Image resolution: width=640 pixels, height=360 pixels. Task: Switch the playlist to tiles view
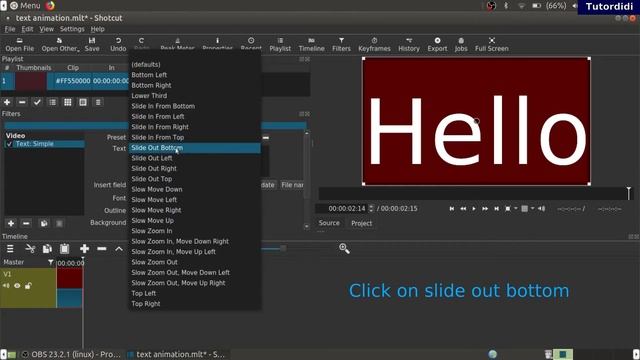pyautogui.click(x=68, y=102)
